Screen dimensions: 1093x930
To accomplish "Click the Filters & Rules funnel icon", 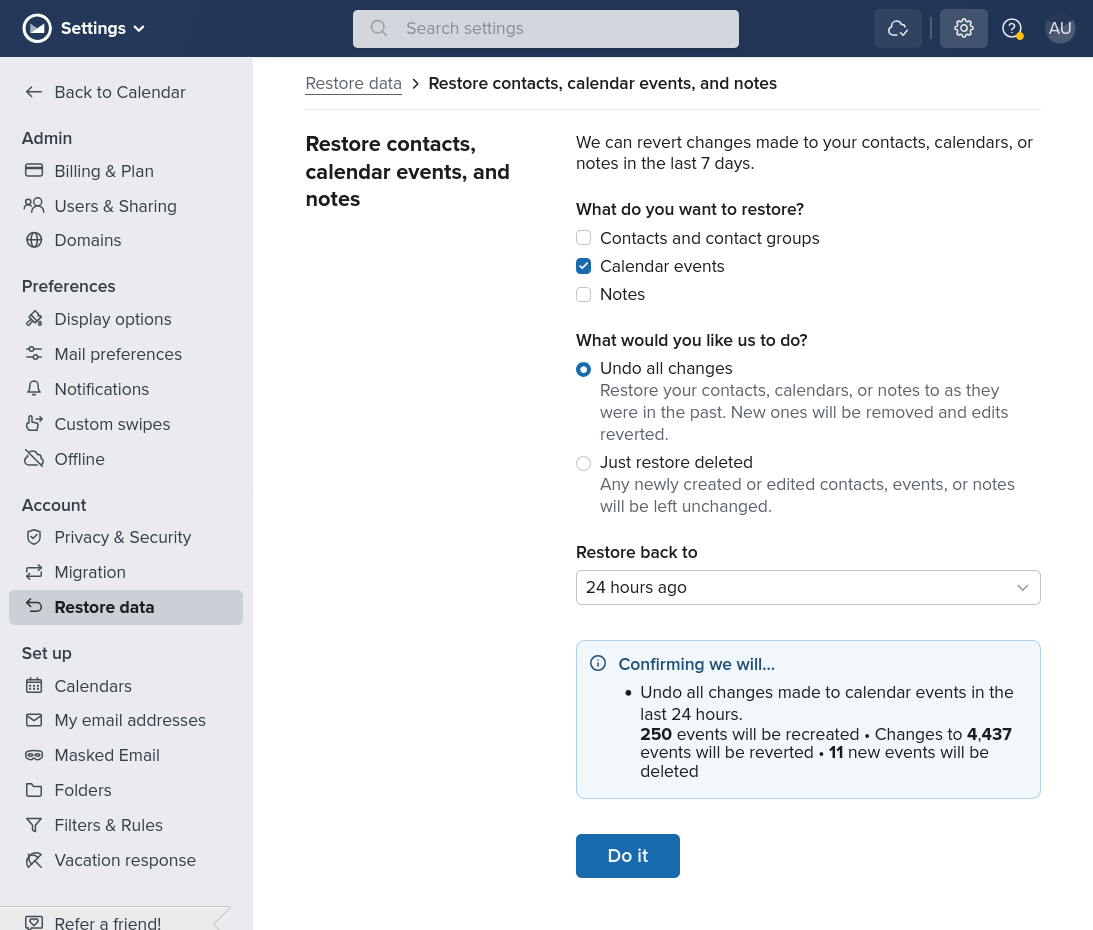I will 34,825.
